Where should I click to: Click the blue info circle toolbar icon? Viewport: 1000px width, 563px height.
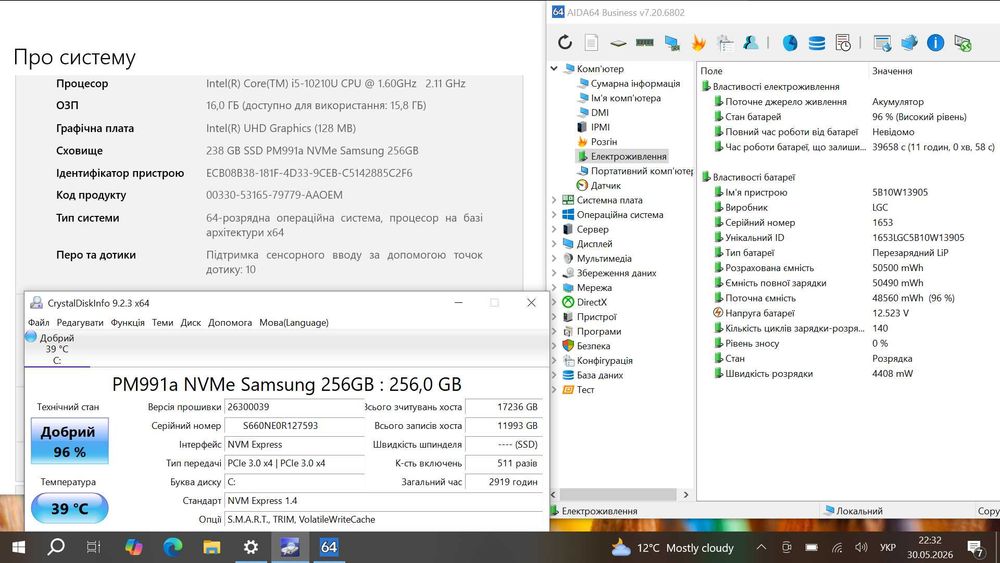936,43
